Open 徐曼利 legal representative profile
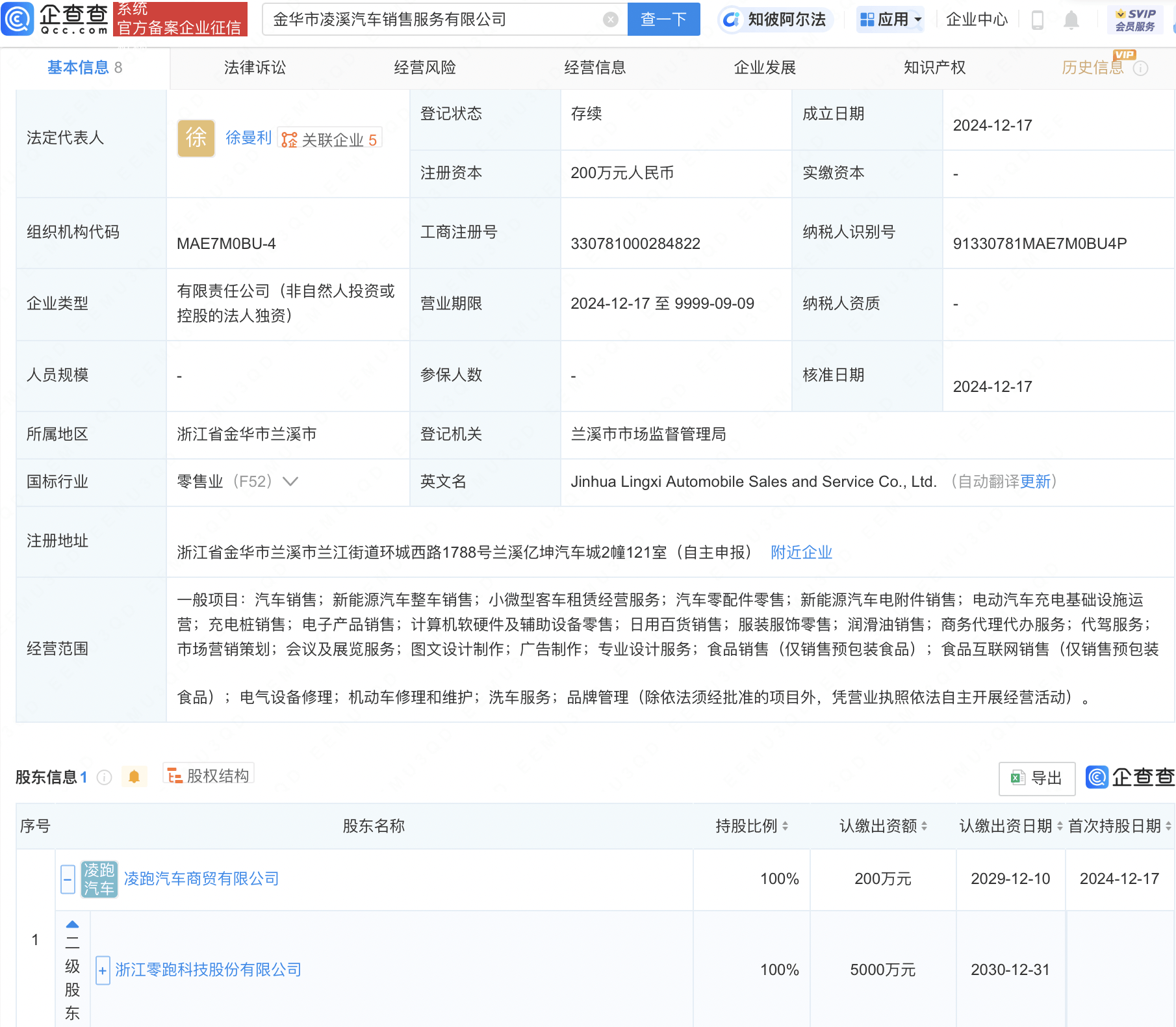 pyautogui.click(x=248, y=138)
